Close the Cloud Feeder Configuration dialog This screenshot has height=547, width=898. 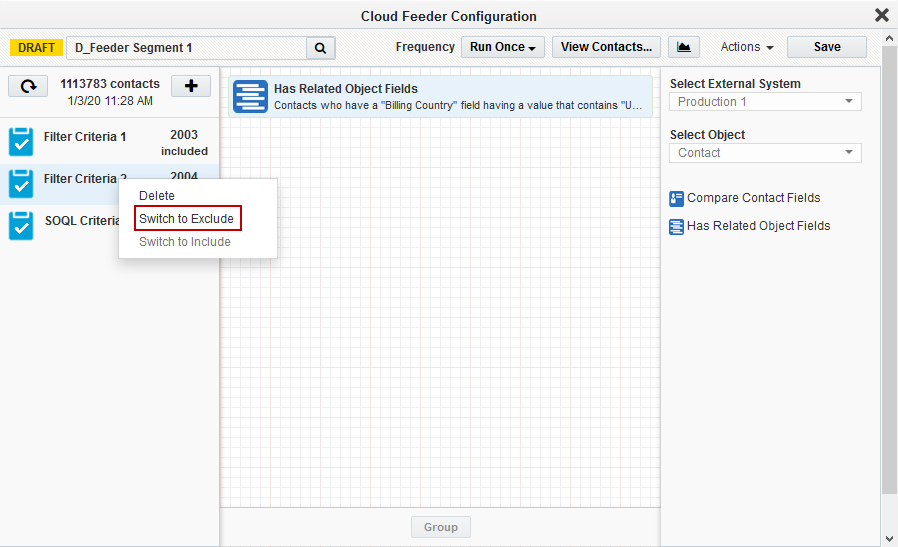881,15
